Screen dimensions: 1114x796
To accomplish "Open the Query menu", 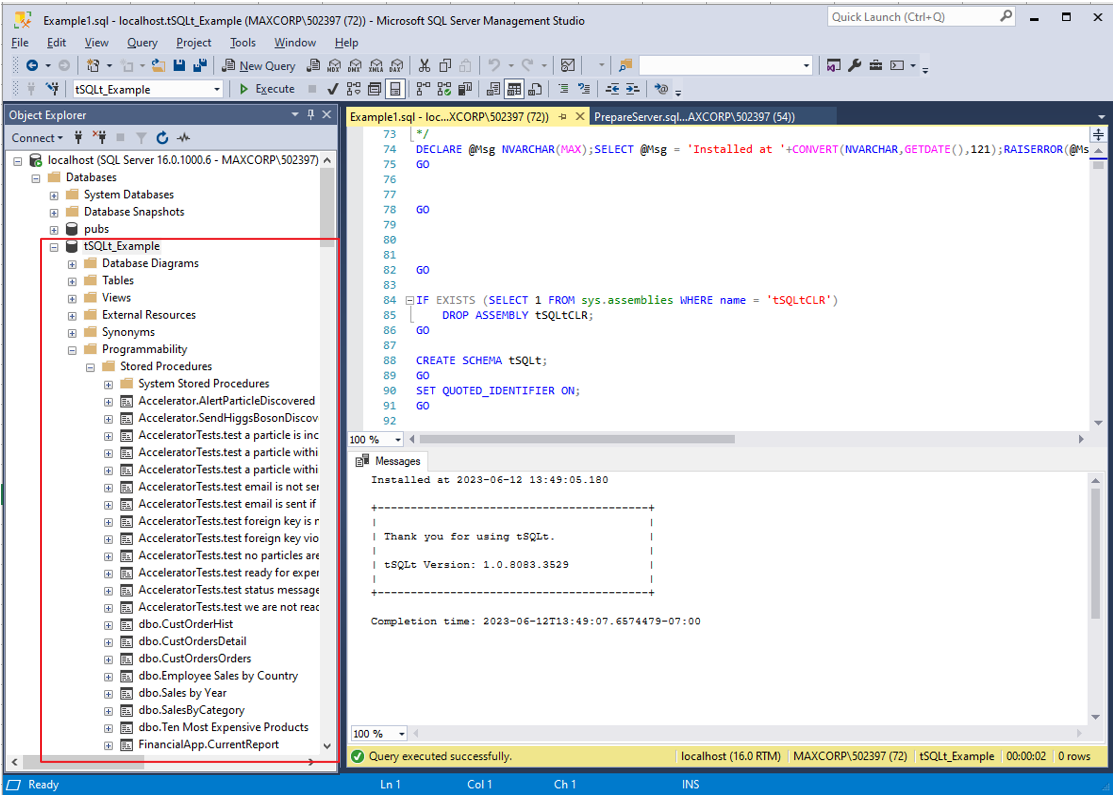I will (x=141, y=43).
